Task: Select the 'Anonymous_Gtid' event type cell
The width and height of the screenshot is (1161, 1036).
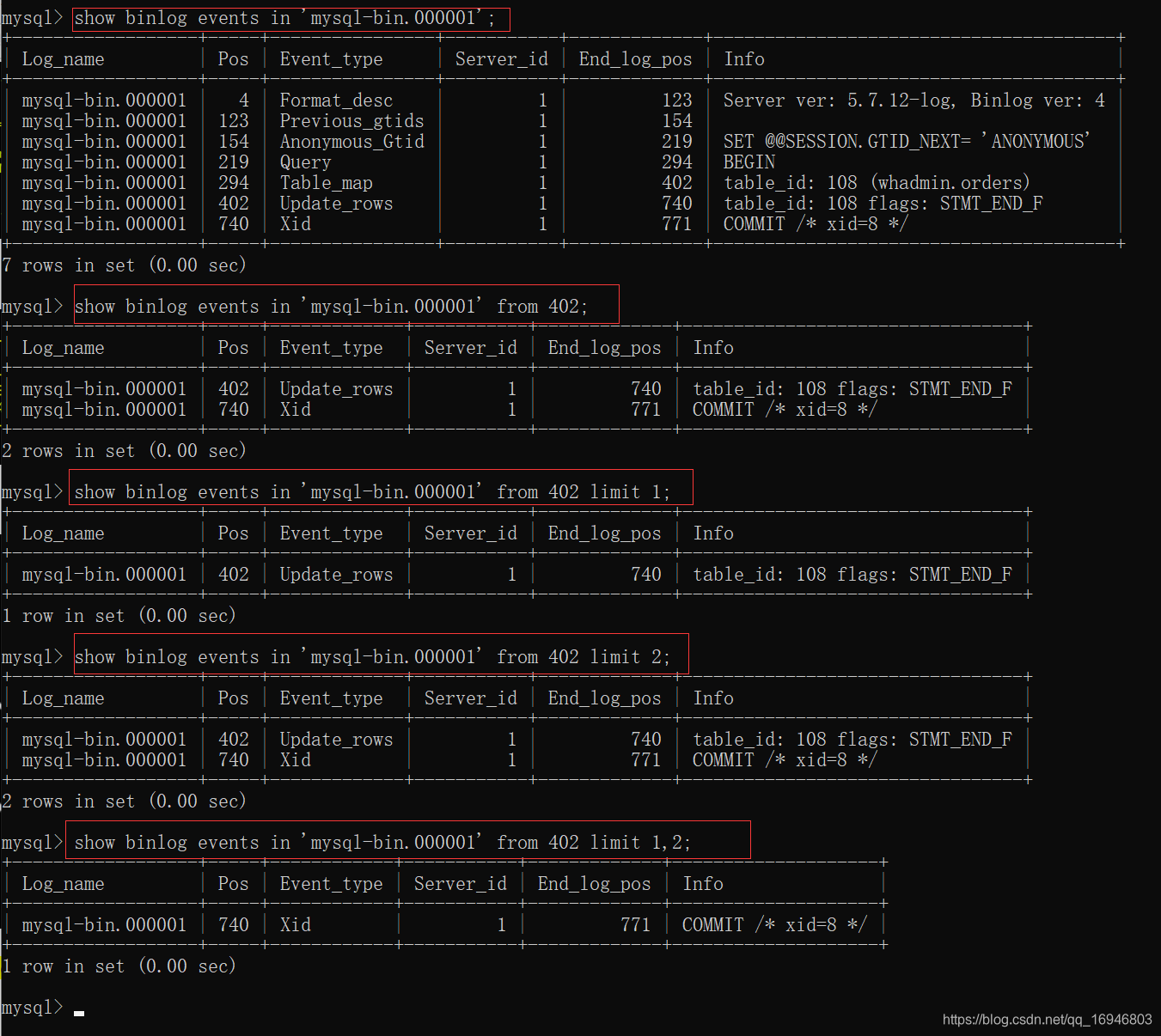Action: (351, 142)
